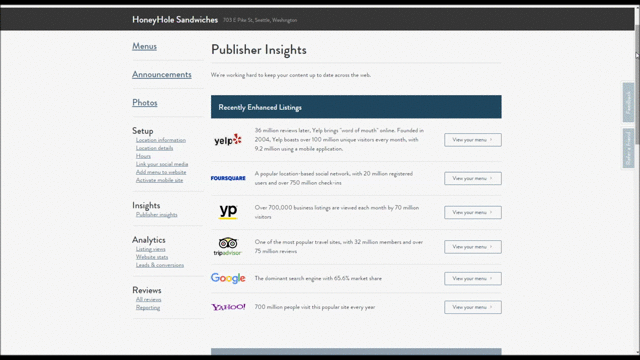640x360 pixels.
Task: Open the second side tab below Feedback
Action: pyautogui.click(x=628, y=148)
